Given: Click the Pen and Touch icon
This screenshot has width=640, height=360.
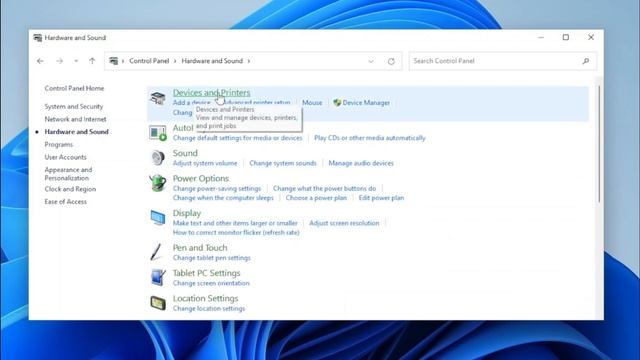Looking at the screenshot, I should 156,252.
